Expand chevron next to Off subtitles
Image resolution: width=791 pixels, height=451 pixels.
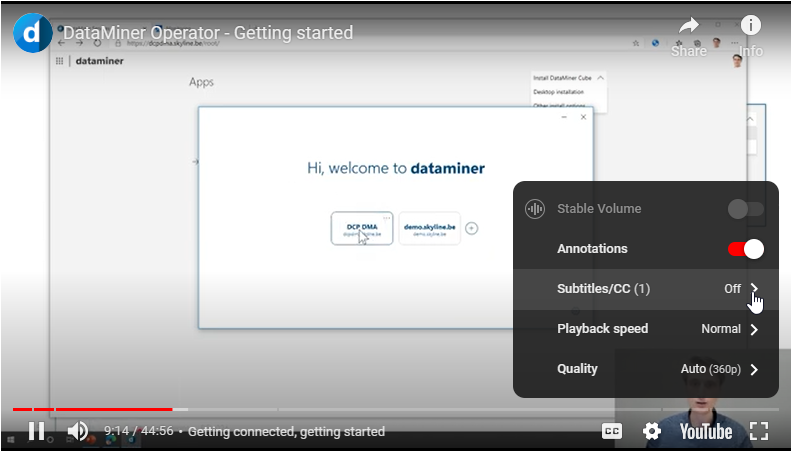tap(754, 288)
